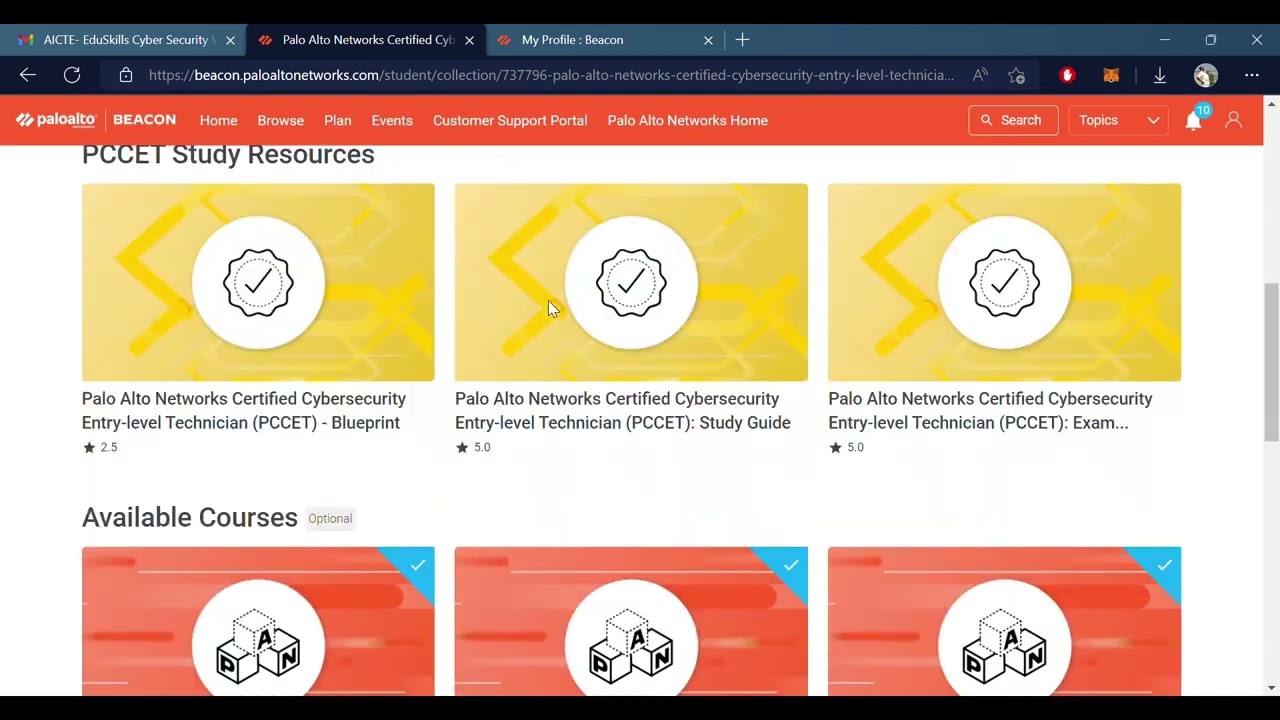
Task: Open notifications bell with 10 badge
Action: tap(1193, 120)
